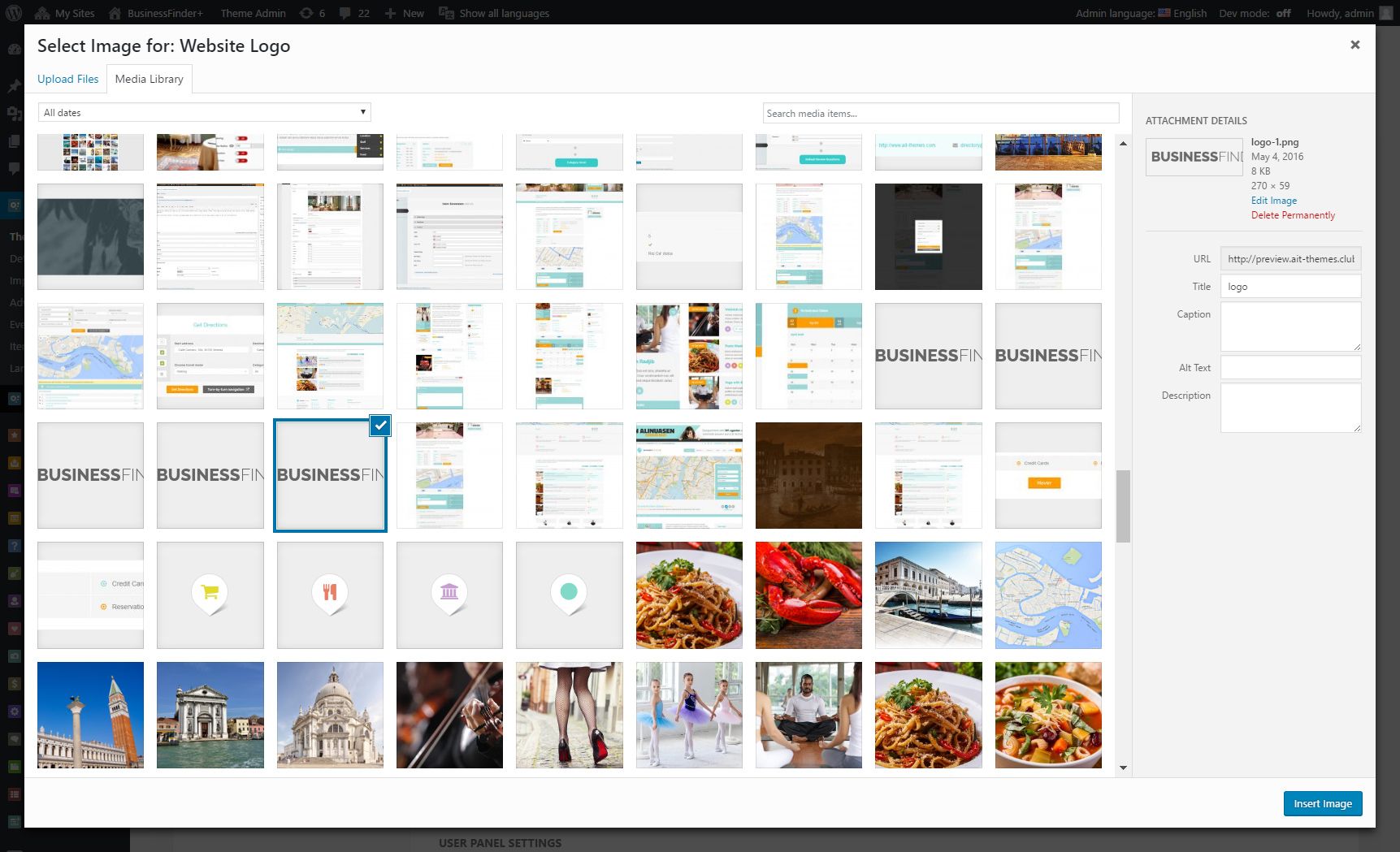This screenshot has width=1400, height=852.
Task: Click the attachment preview logo thumbnail
Action: coord(1194,157)
